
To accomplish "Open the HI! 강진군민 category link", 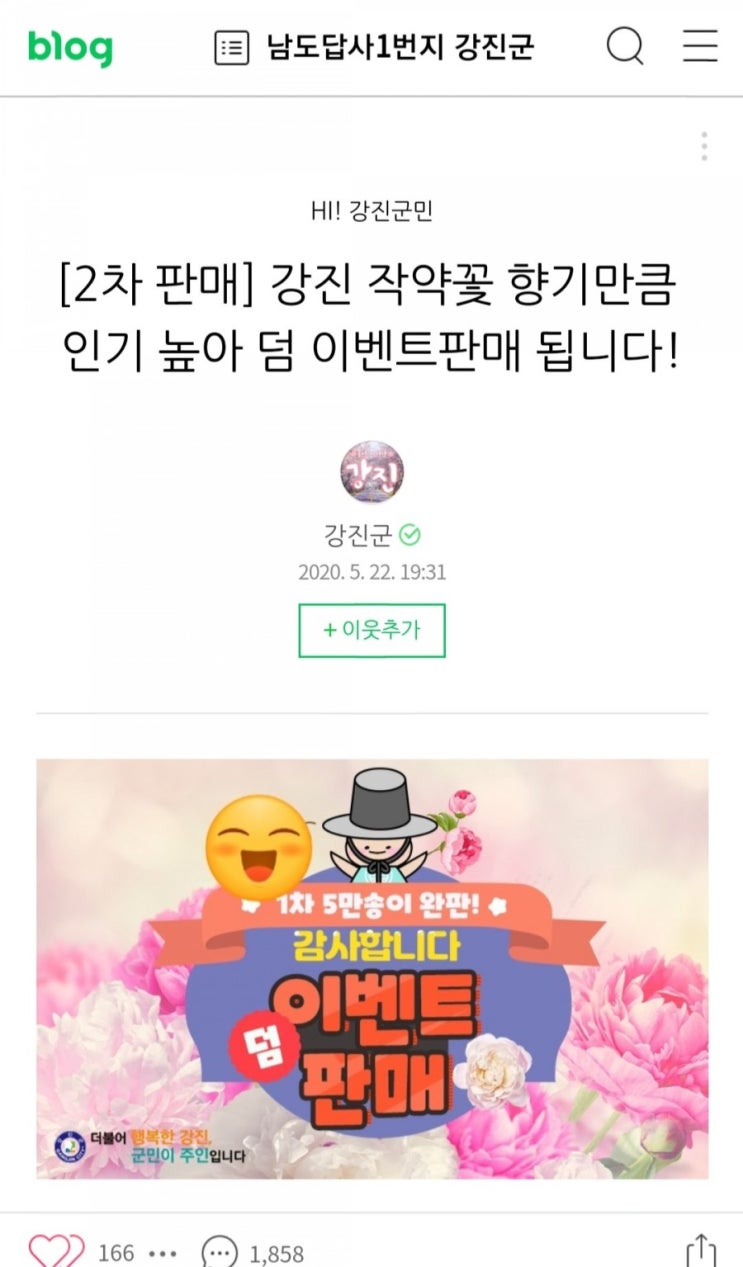I will tap(372, 211).
